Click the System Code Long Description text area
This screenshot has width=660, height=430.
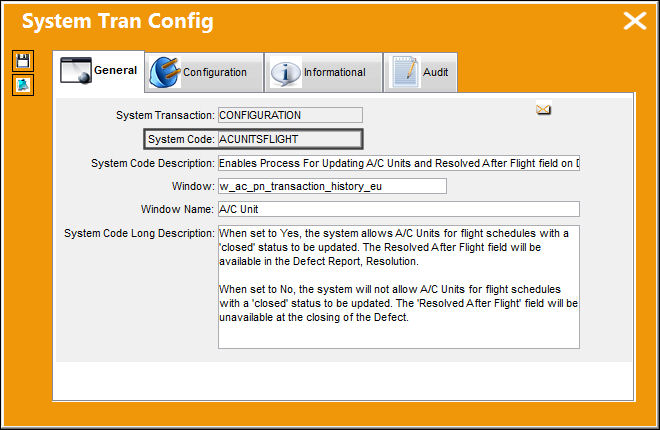399,287
